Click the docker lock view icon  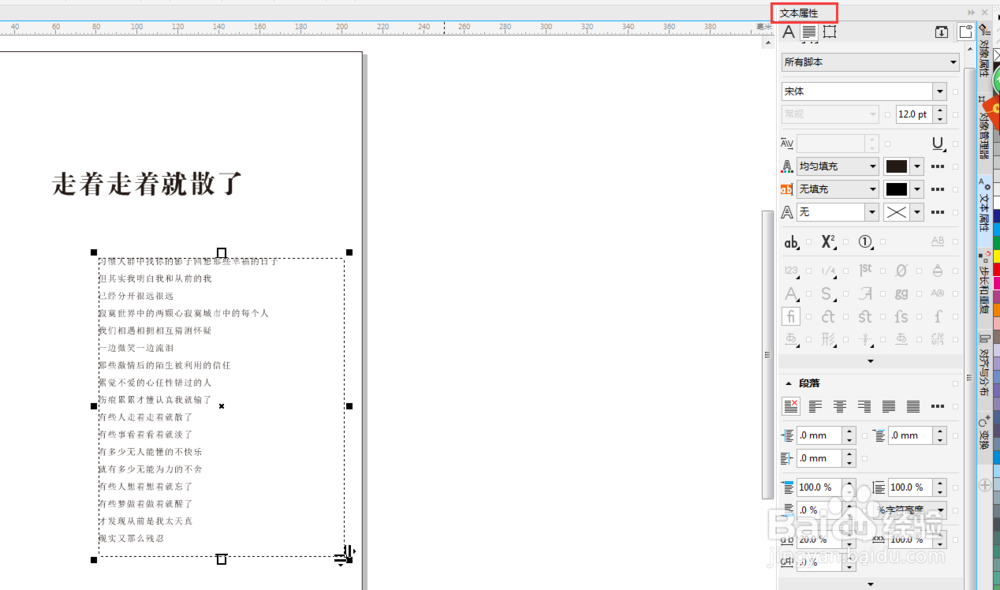966,32
